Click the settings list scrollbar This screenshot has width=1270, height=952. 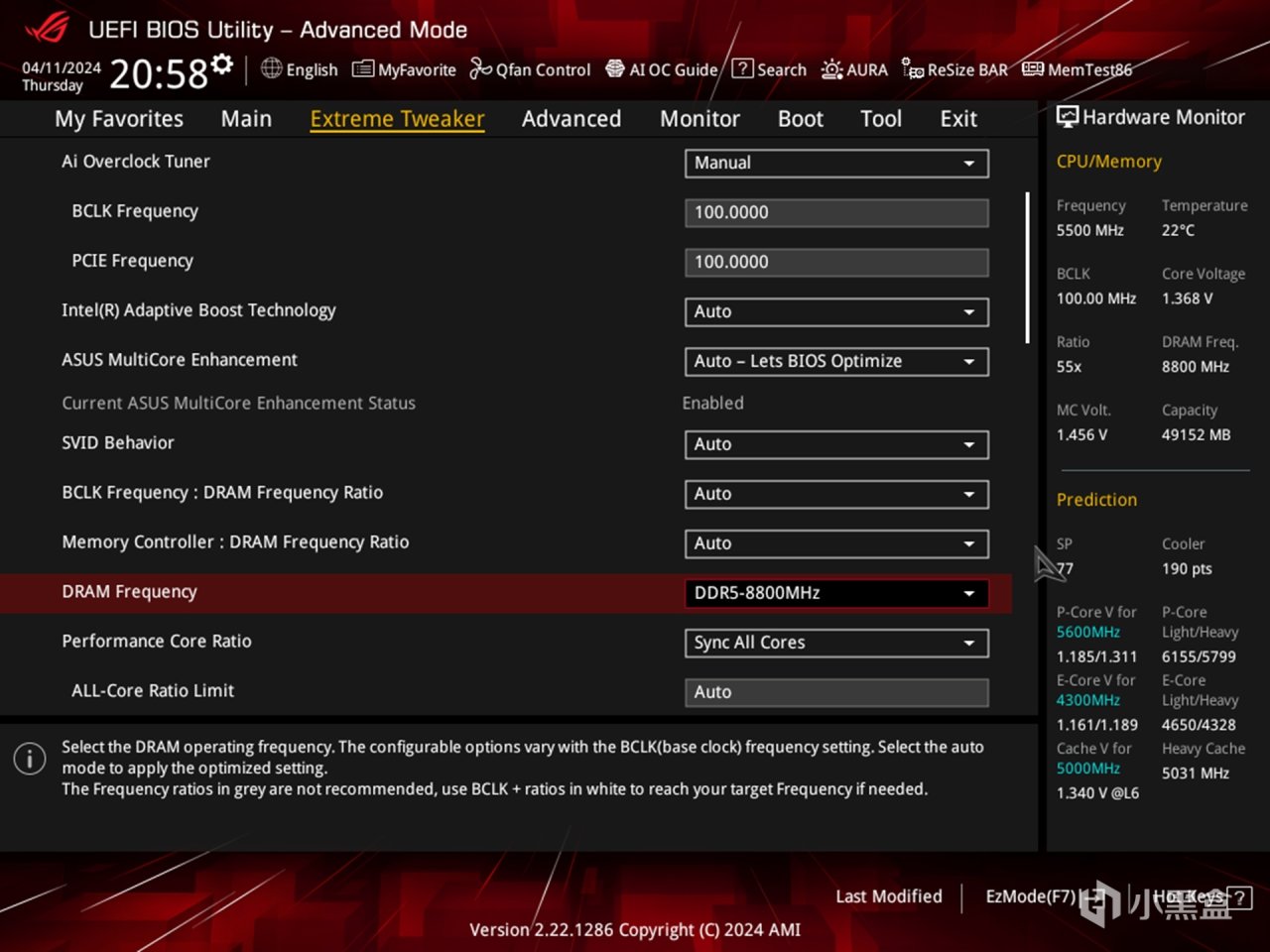pyautogui.click(x=1027, y=268)
